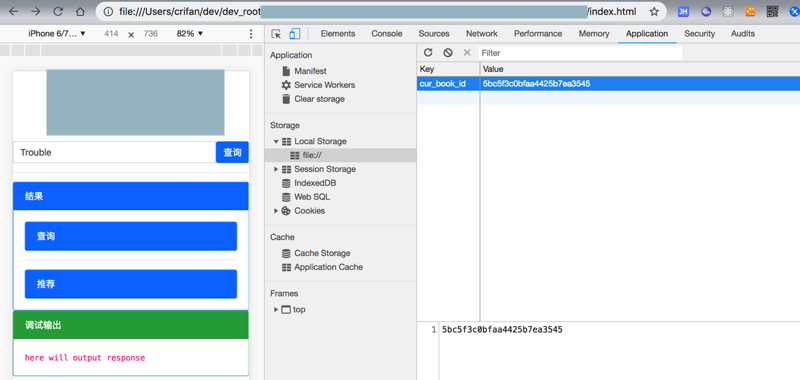
Task: Select value cell 5bc5f3c0bfaa4425b7ea3545 in table
Action: click(640, 84)
